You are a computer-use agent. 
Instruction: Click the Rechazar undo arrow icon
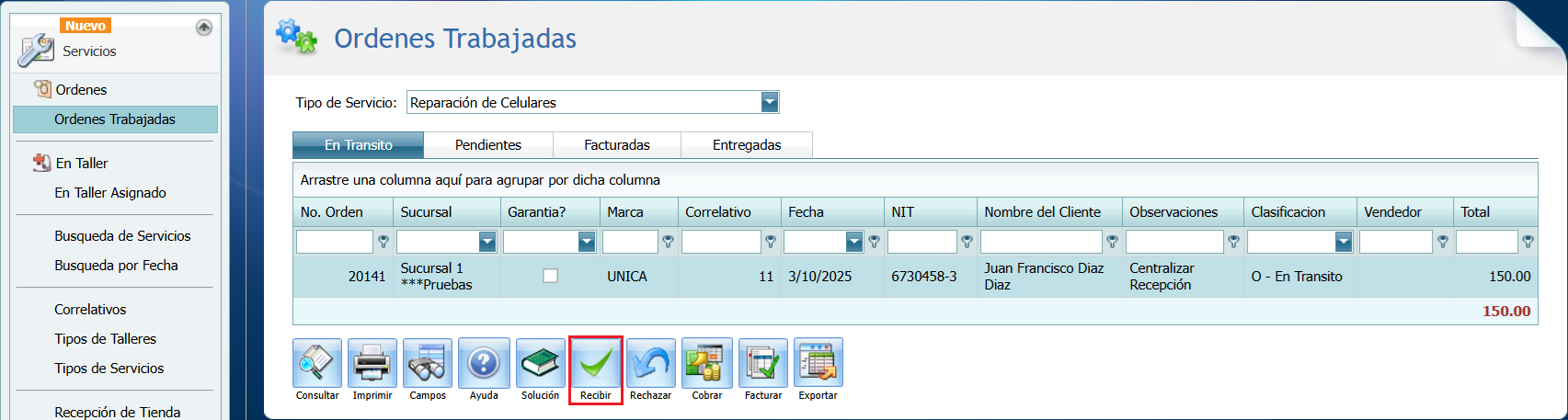(651, 363)
